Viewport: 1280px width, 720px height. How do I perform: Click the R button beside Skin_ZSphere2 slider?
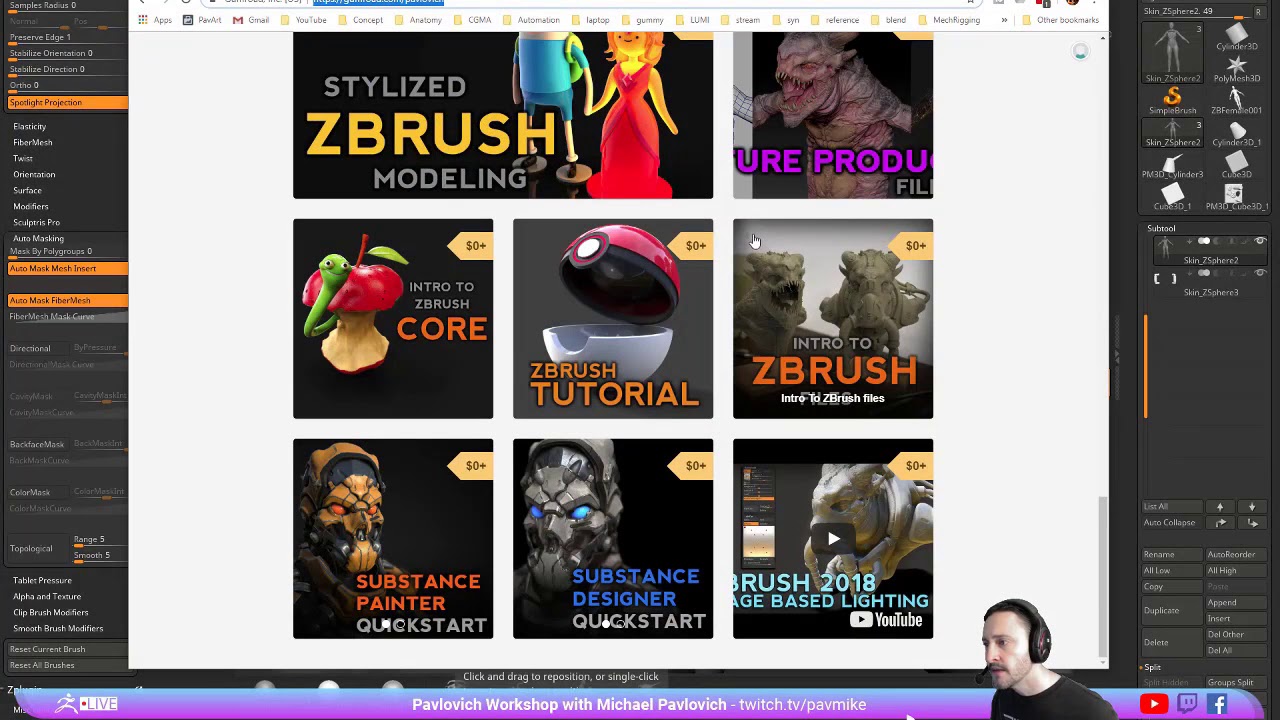(1258, 12)
